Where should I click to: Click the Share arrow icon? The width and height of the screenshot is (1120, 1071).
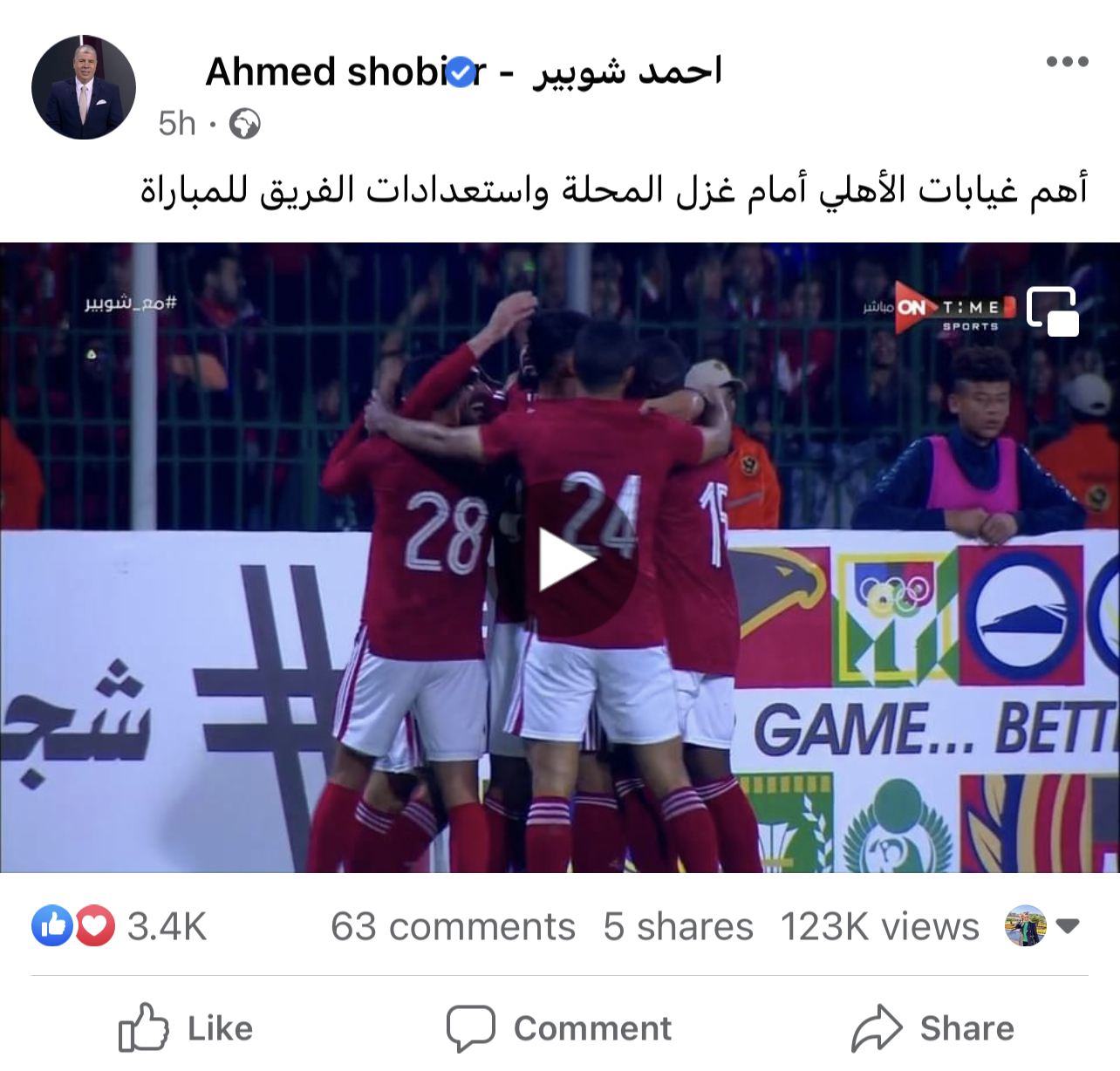[877, 1028]
